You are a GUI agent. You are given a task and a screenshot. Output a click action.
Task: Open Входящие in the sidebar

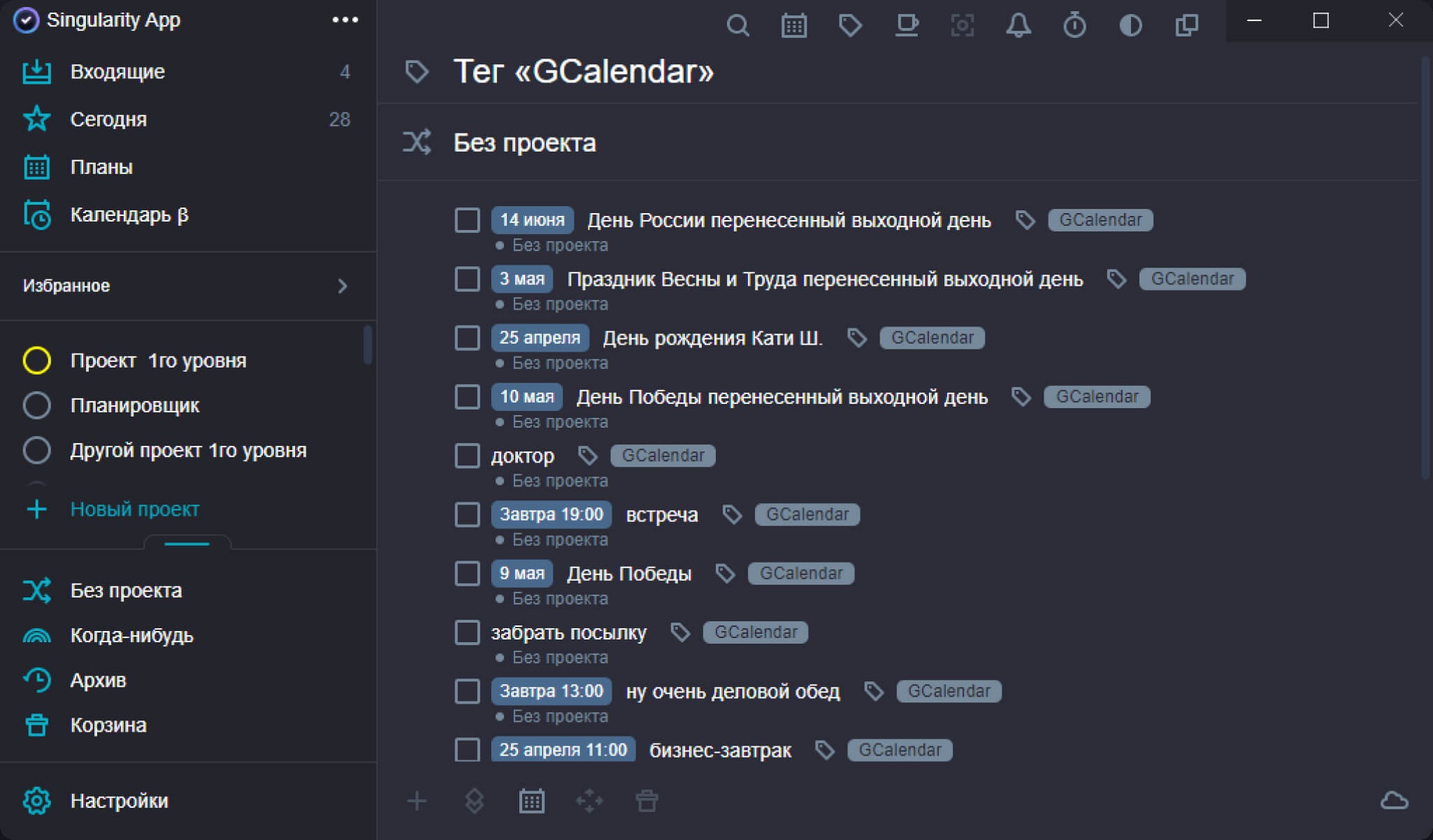pyautogui.click(x=117, y=72)
